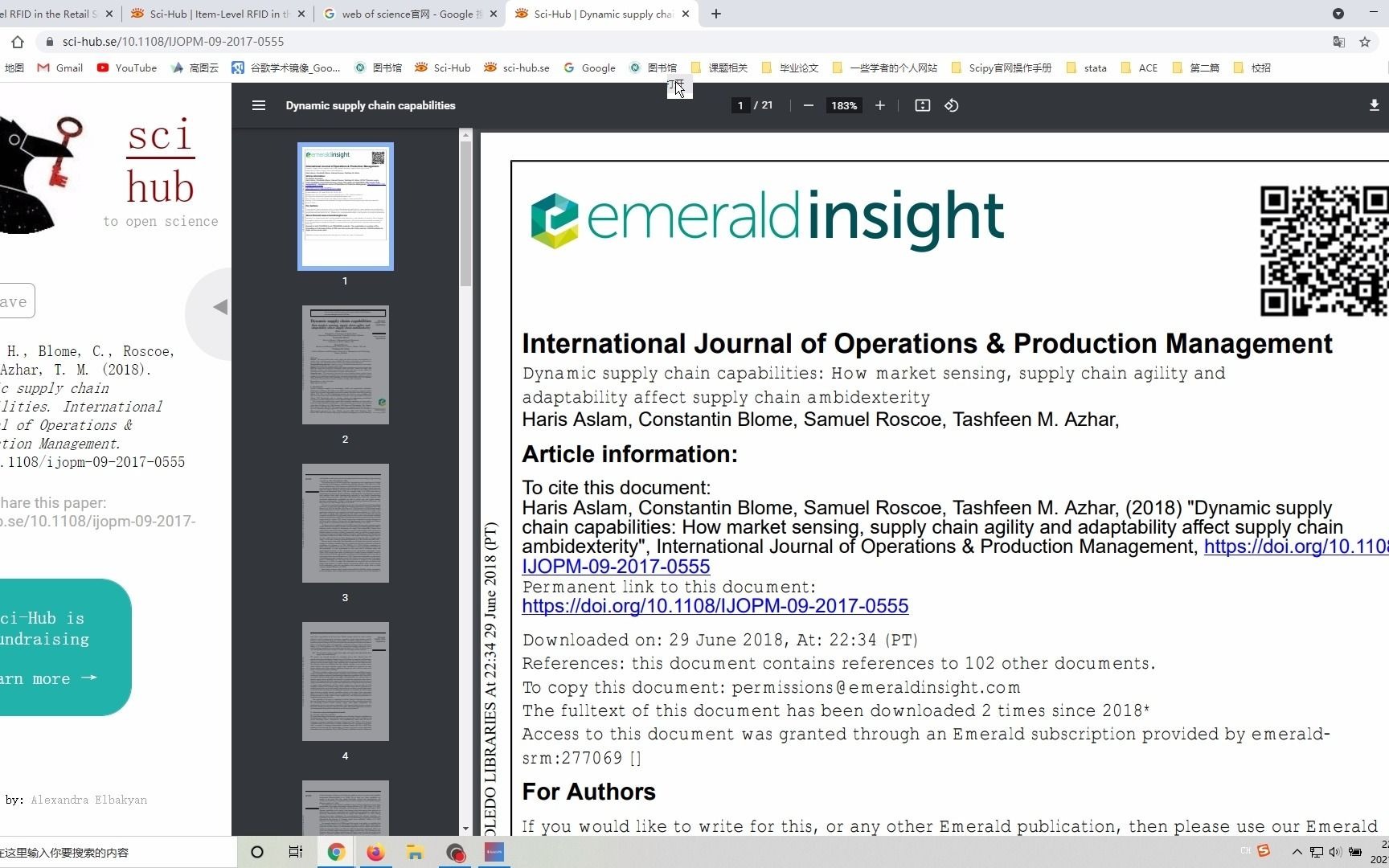Switch to Item-Level RFID Sci-Hub tab
1389x868 pixels.
[217, 14]
